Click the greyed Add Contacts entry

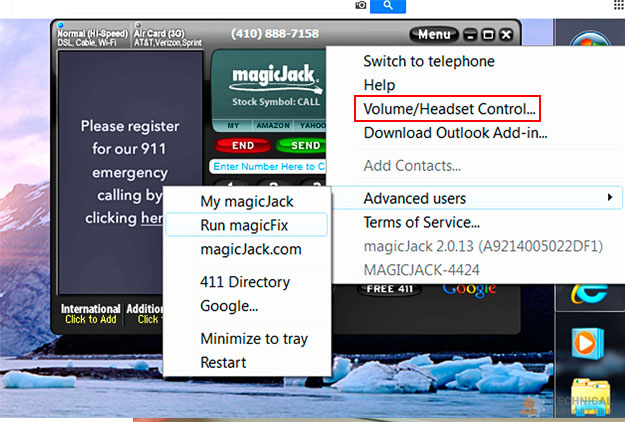coord(412,165)
